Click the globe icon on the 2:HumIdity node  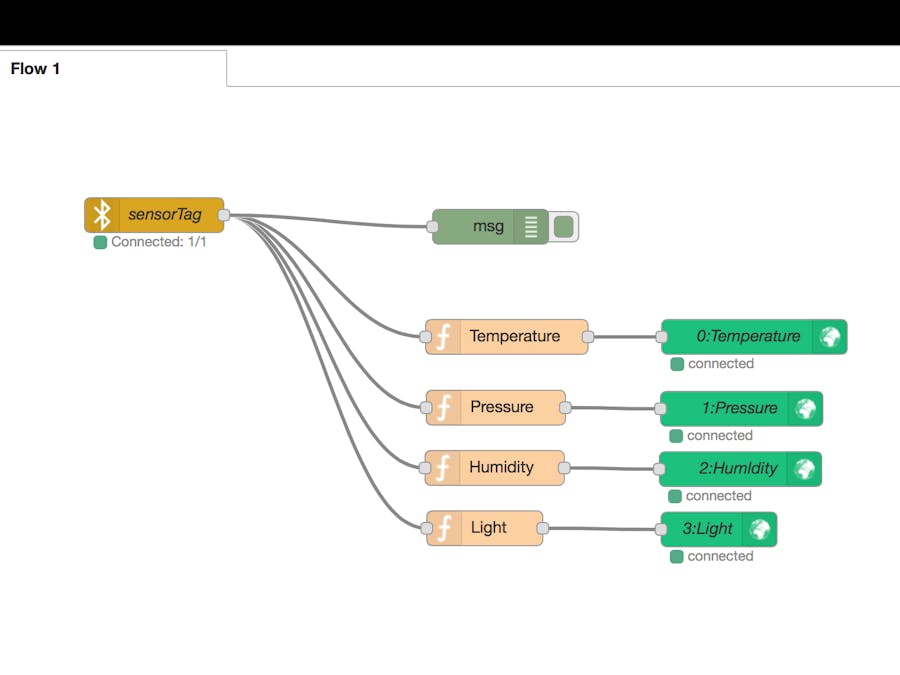click(804, 468)
